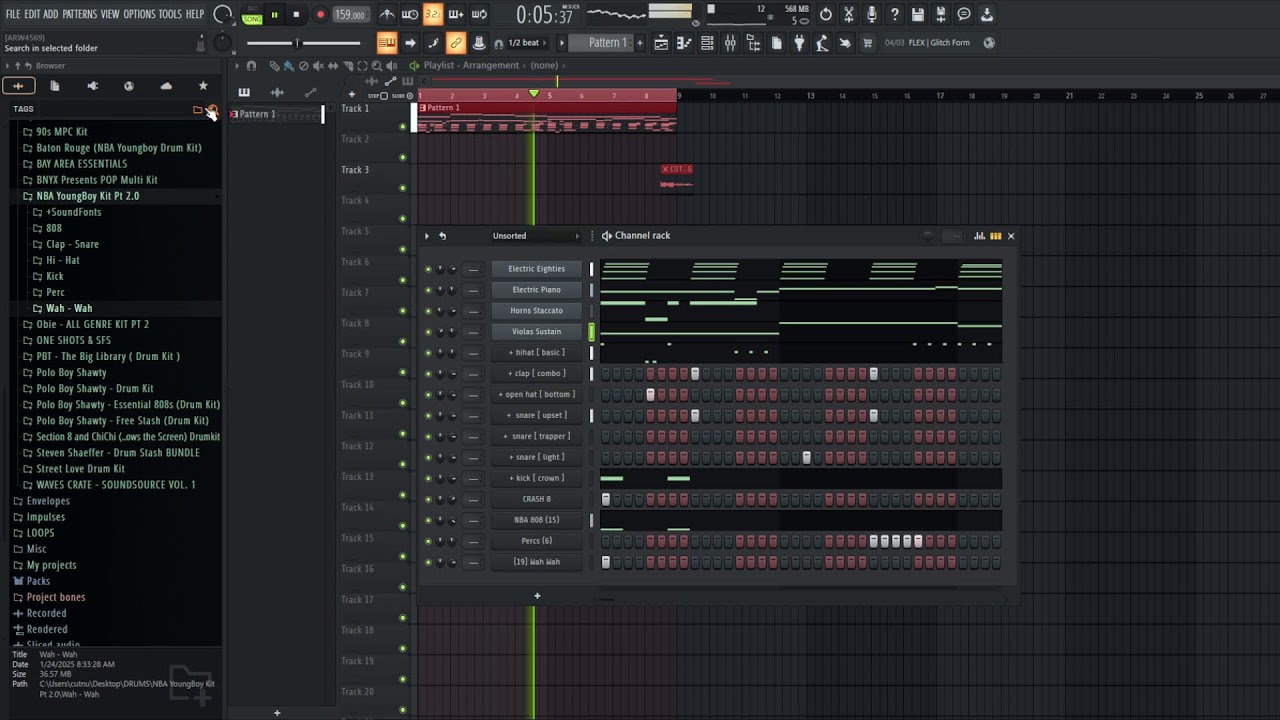
Task: Click the playlist magnet snap icon
Action: [251, 66]
